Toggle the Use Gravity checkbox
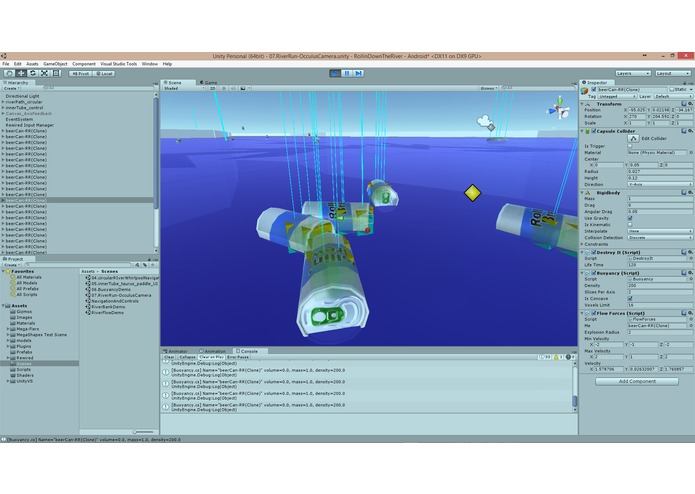Viewport: 695px width, 494px height. (630, 218)
